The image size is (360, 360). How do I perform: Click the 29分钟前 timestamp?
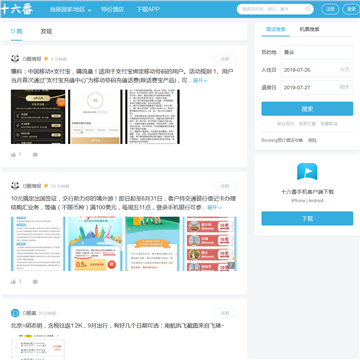(x=60, y=186)
